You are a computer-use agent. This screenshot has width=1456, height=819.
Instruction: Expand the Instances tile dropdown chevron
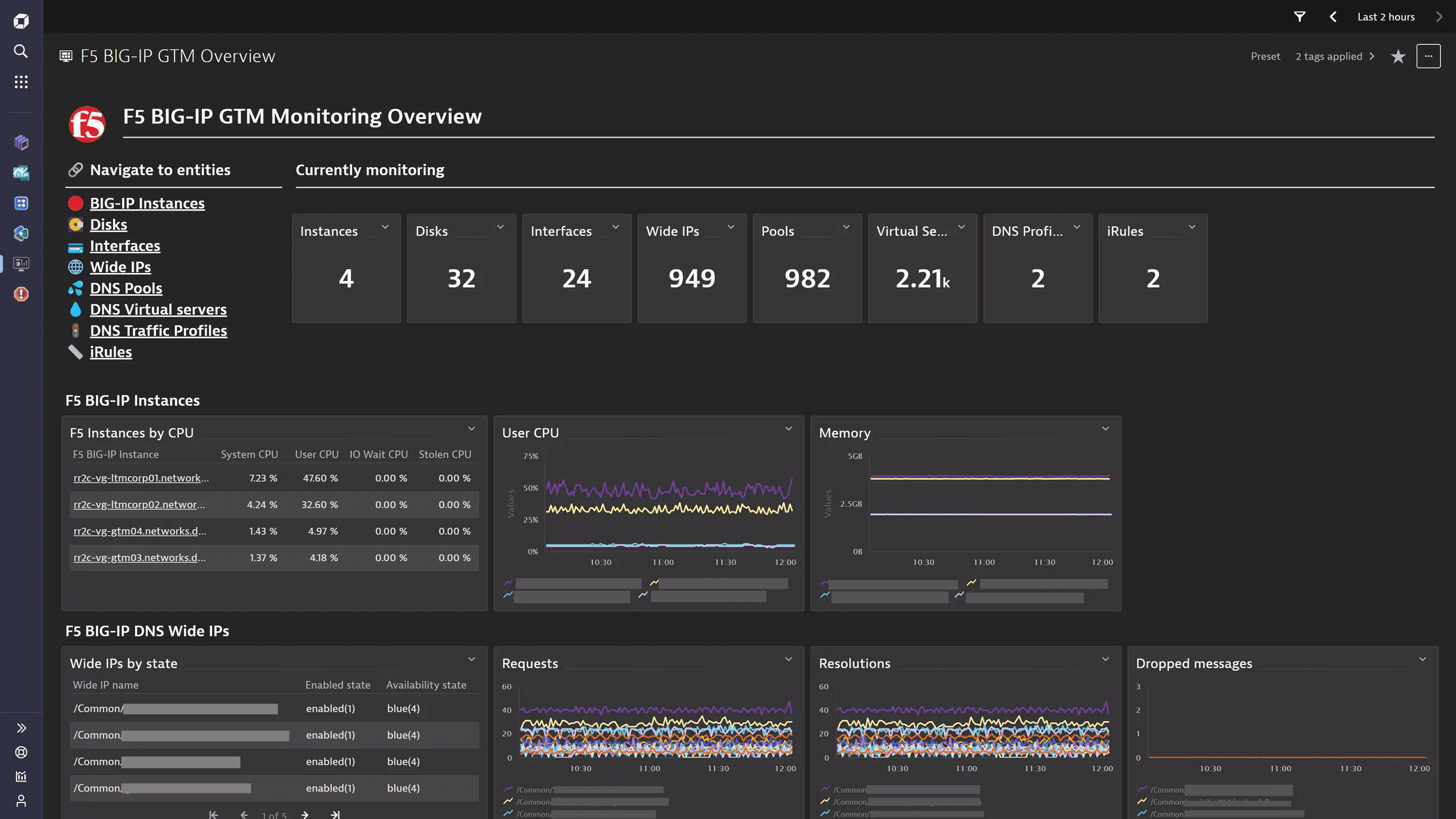[x=385, y=227]
